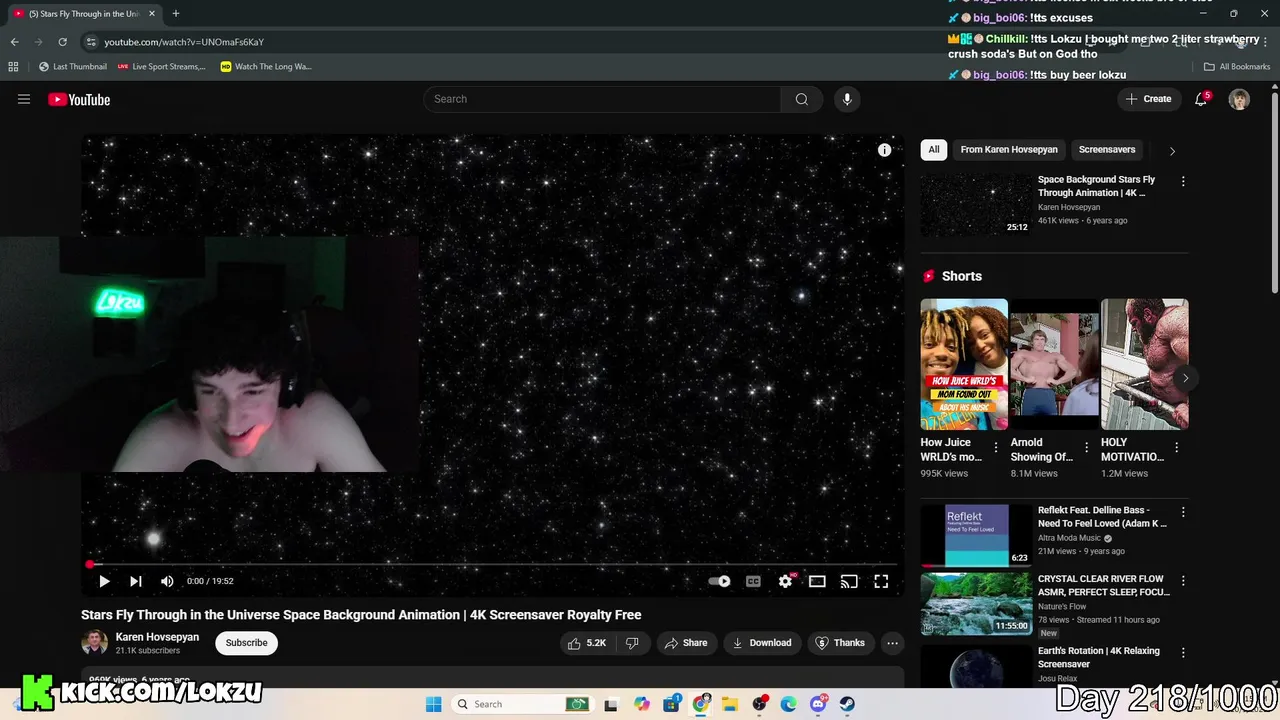Like the video
The width and height of the screenshot is (1280, 720).
pyautogui.click(x=587, y=643)
